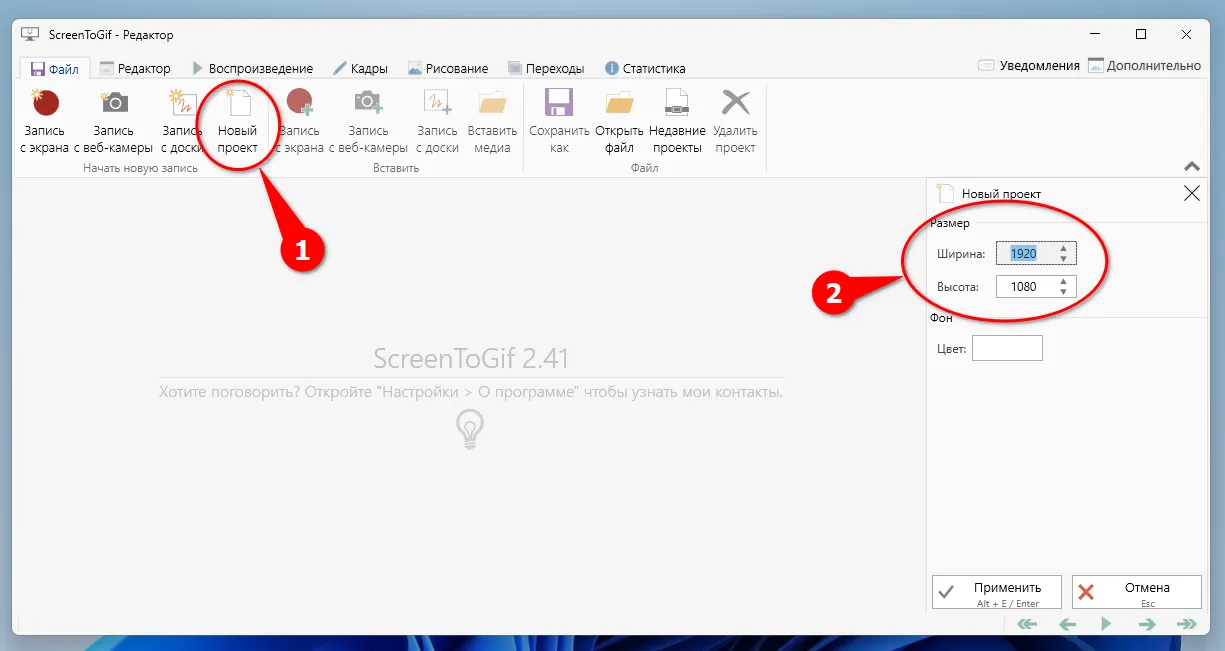The height and width of the screenshot is (651, 1225).
Task: Open the Воспроизведение tab
Action: [x=252, y=69]
